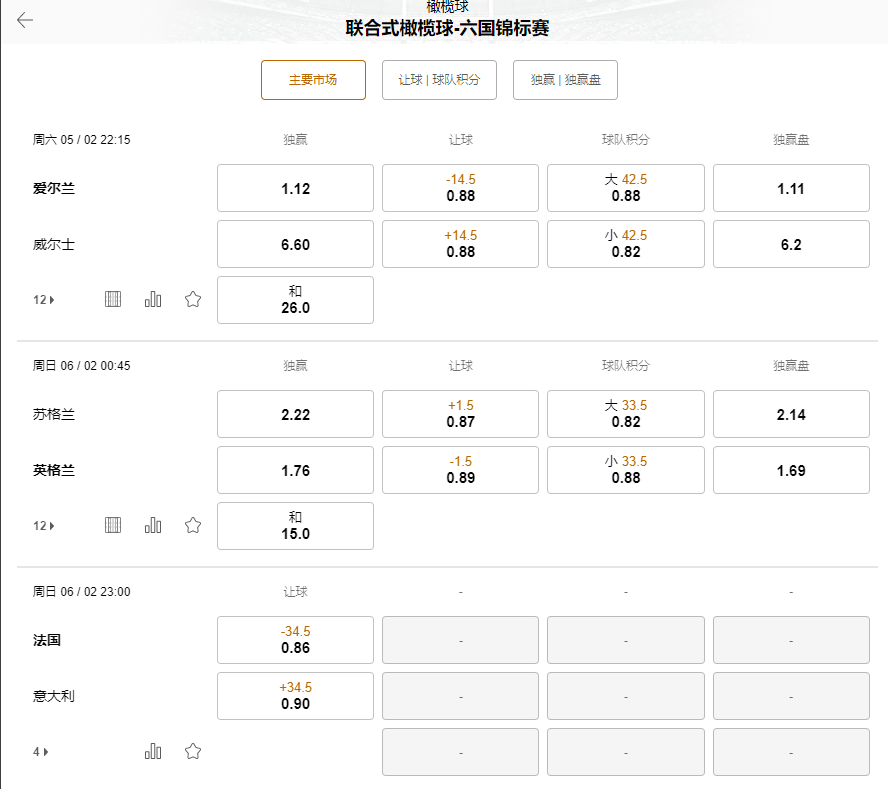Click the field view icon under Ireland match
The width and height of the screenshot is (888, 789).
coord(112,298)
